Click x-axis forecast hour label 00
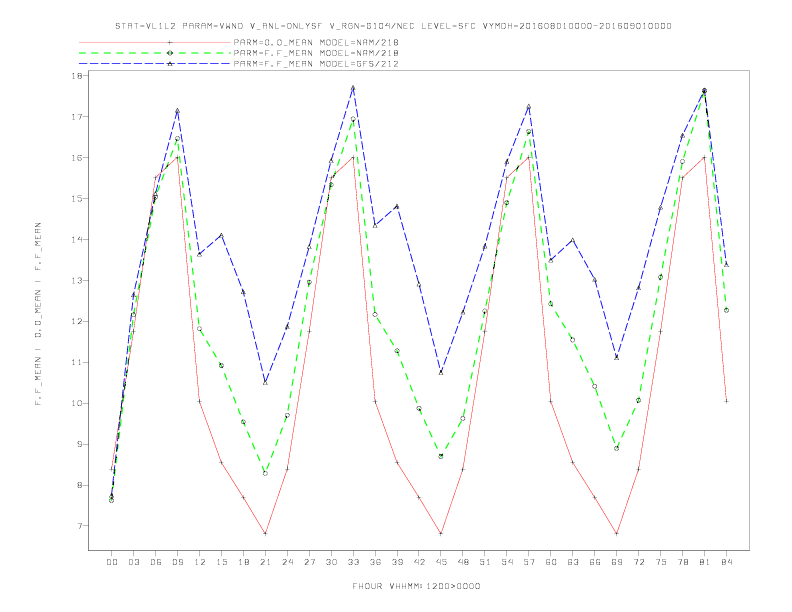This screenshot has height=612, width=792. pos(112,562)
